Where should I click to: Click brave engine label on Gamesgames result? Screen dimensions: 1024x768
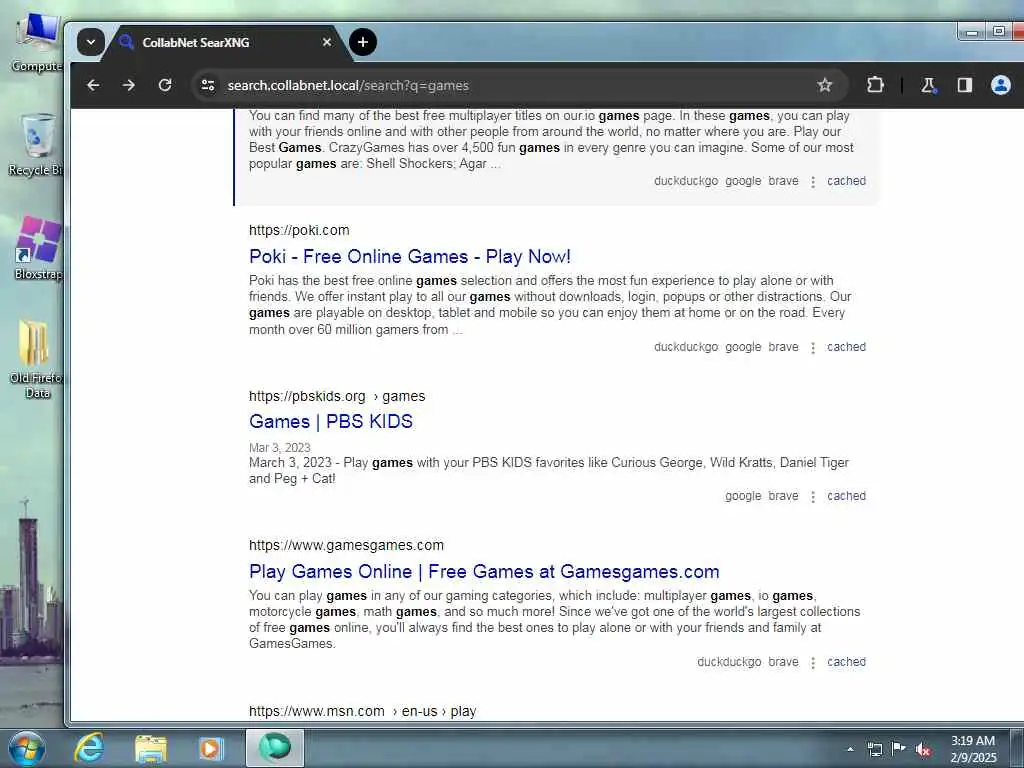pos(784,662)
